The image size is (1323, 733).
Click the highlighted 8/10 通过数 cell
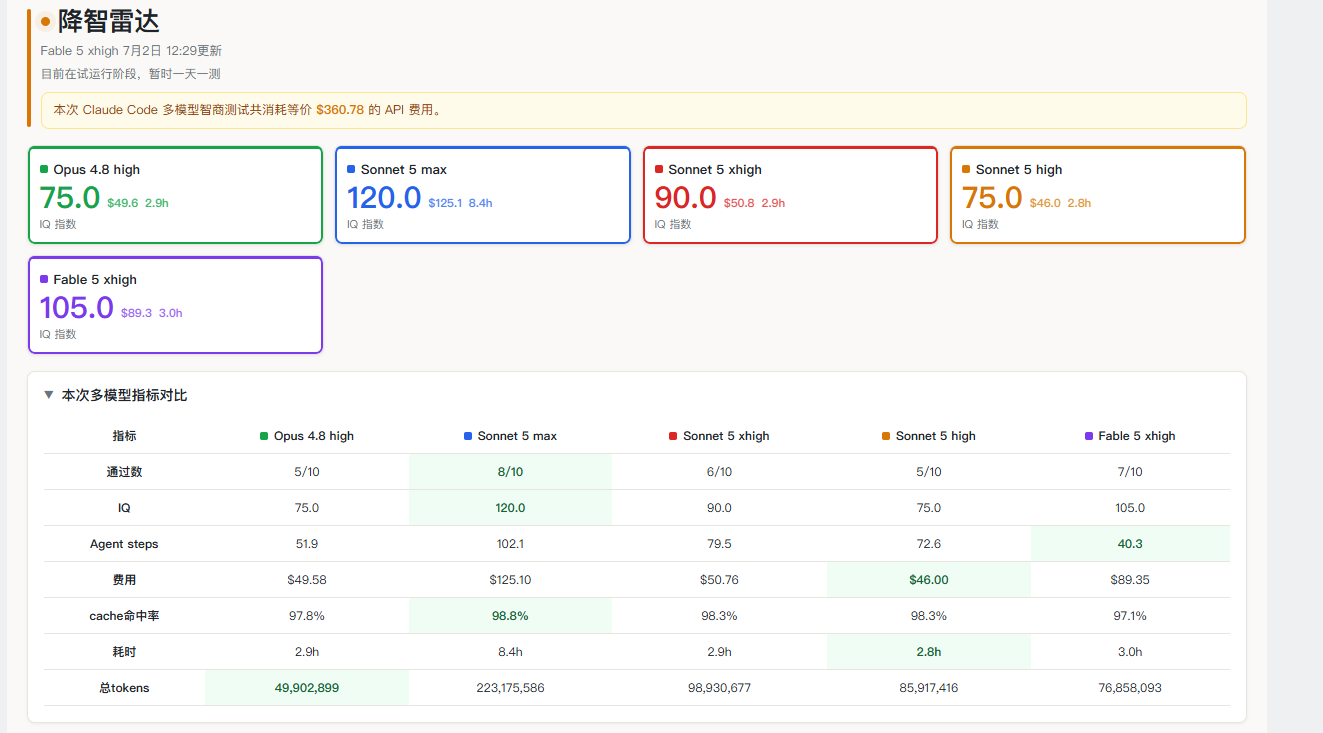(510, 472)
